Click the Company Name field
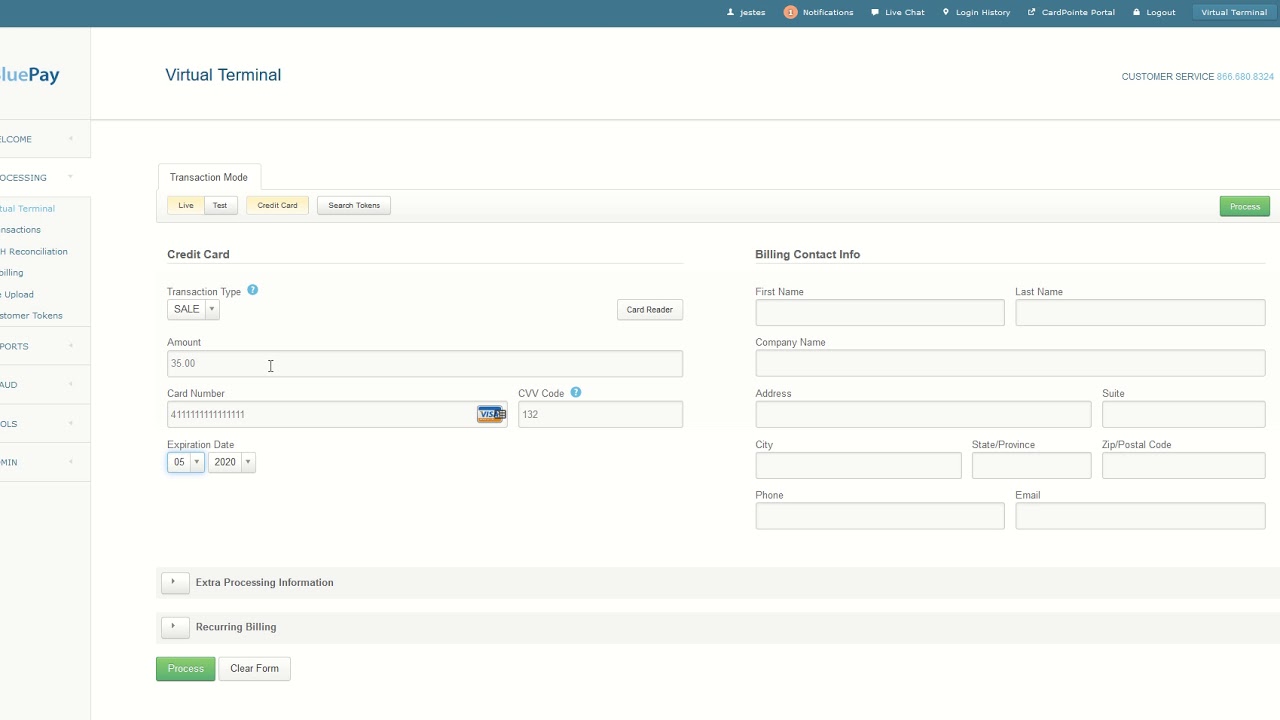1280x720 pixels. [x=1011, y=363]
